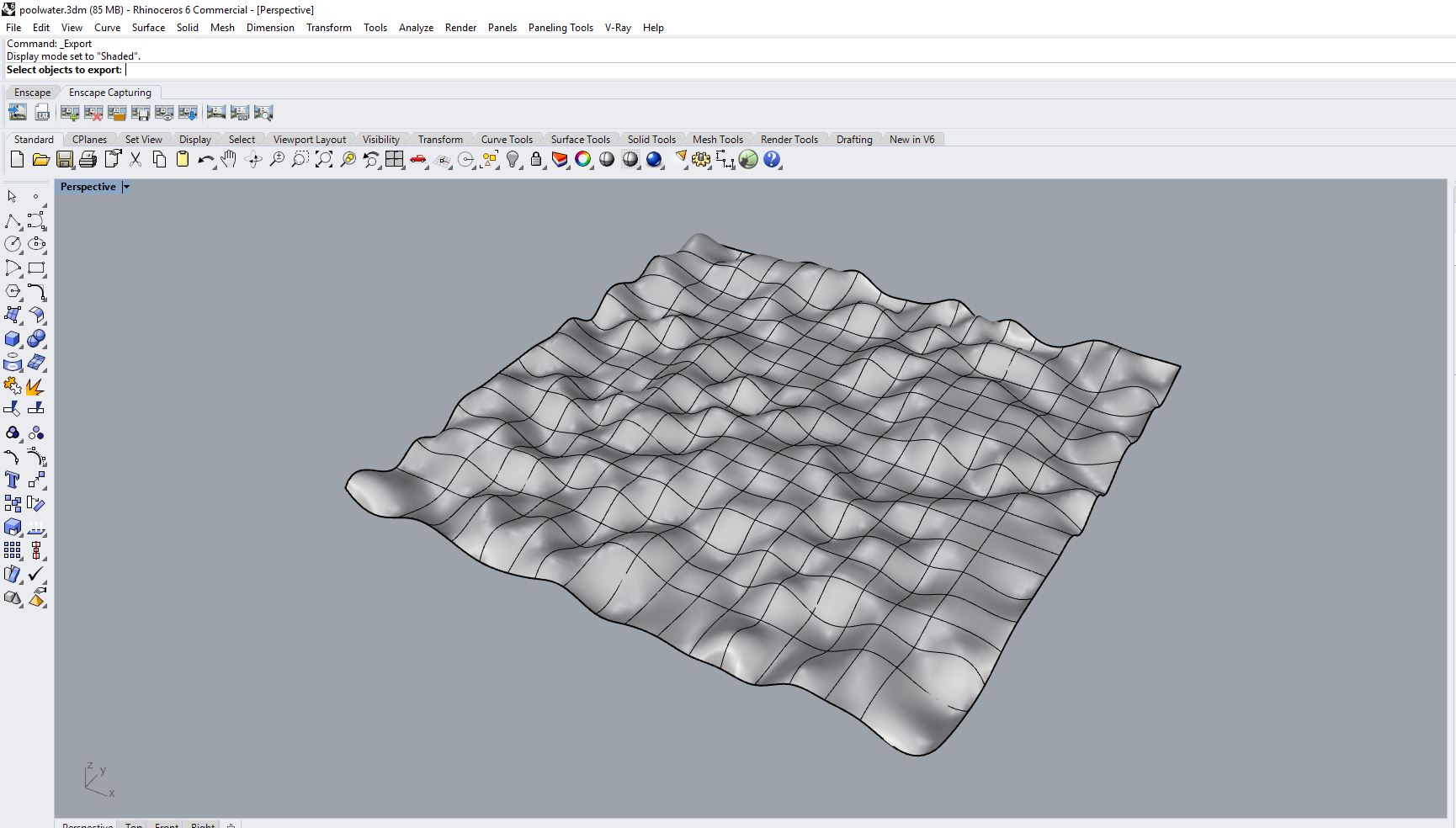
Task: Switch to the Drafting toolbar tab
Action: (854, 140)
